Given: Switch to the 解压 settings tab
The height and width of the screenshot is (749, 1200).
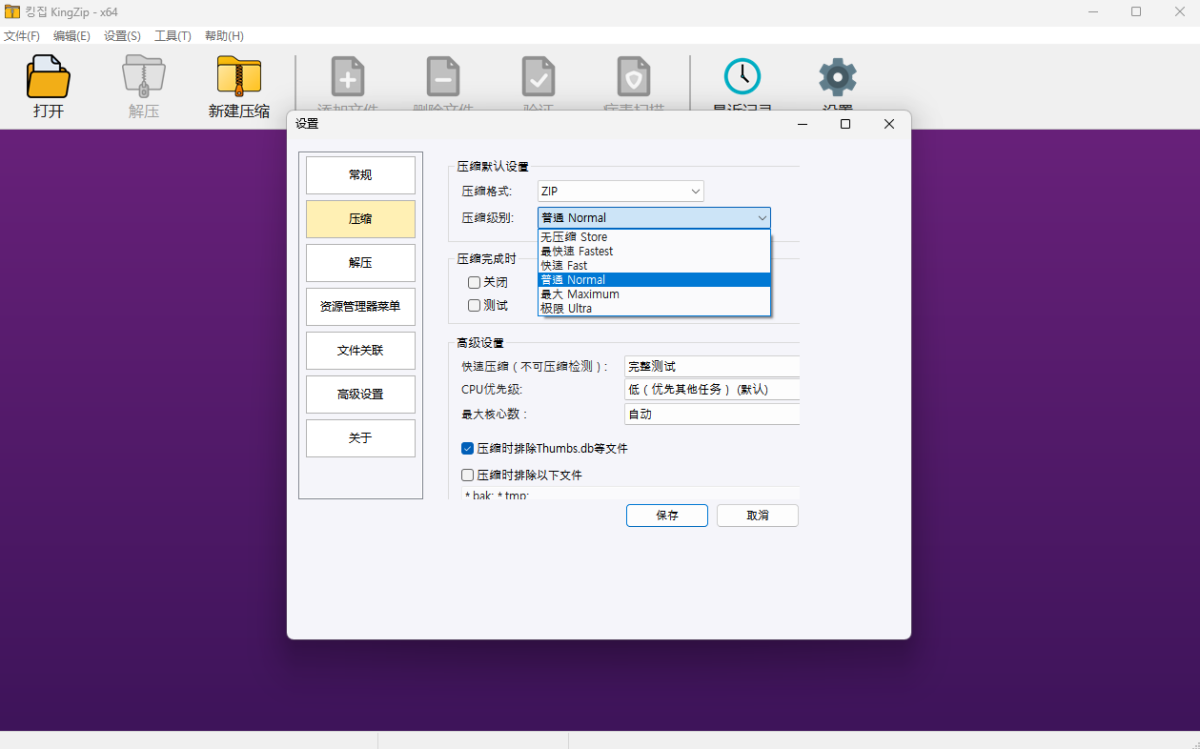Looking at the screenshot, I should (x=360, y=263).
